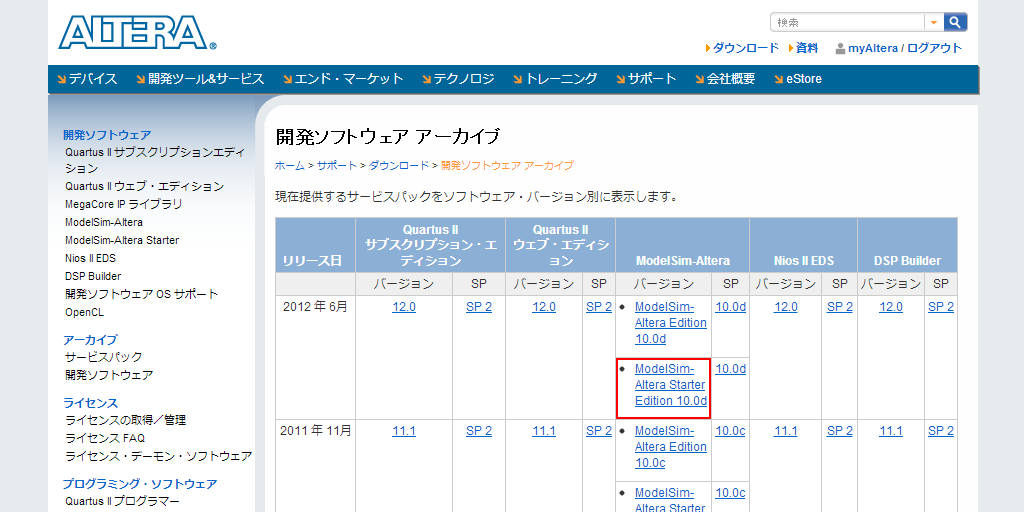Open Web Edition SP 2 link, 2012年6月 row
The width and height of the screenshot is (1024, 512).
coord(599,307)
